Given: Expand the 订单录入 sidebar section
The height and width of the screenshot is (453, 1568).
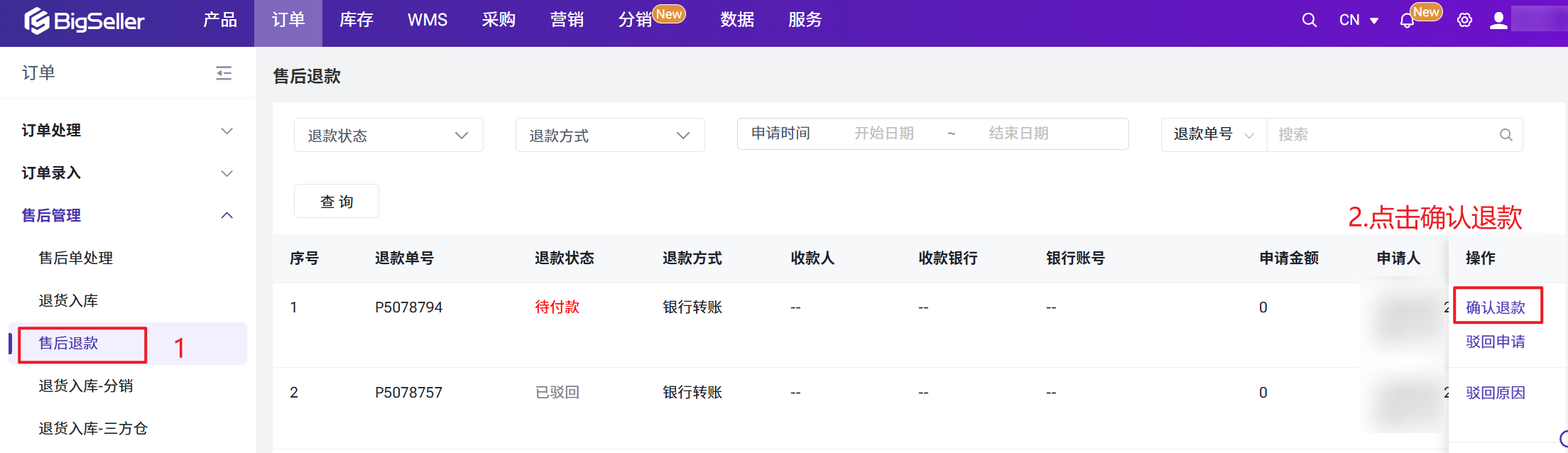Looking at the screenshot, I should (128, 173).
